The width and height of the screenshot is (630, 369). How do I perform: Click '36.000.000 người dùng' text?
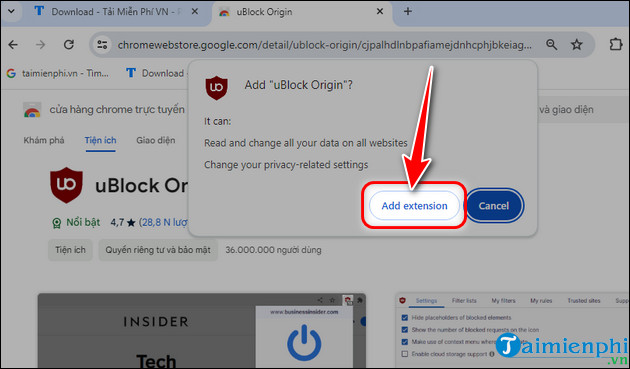point(273,250)
